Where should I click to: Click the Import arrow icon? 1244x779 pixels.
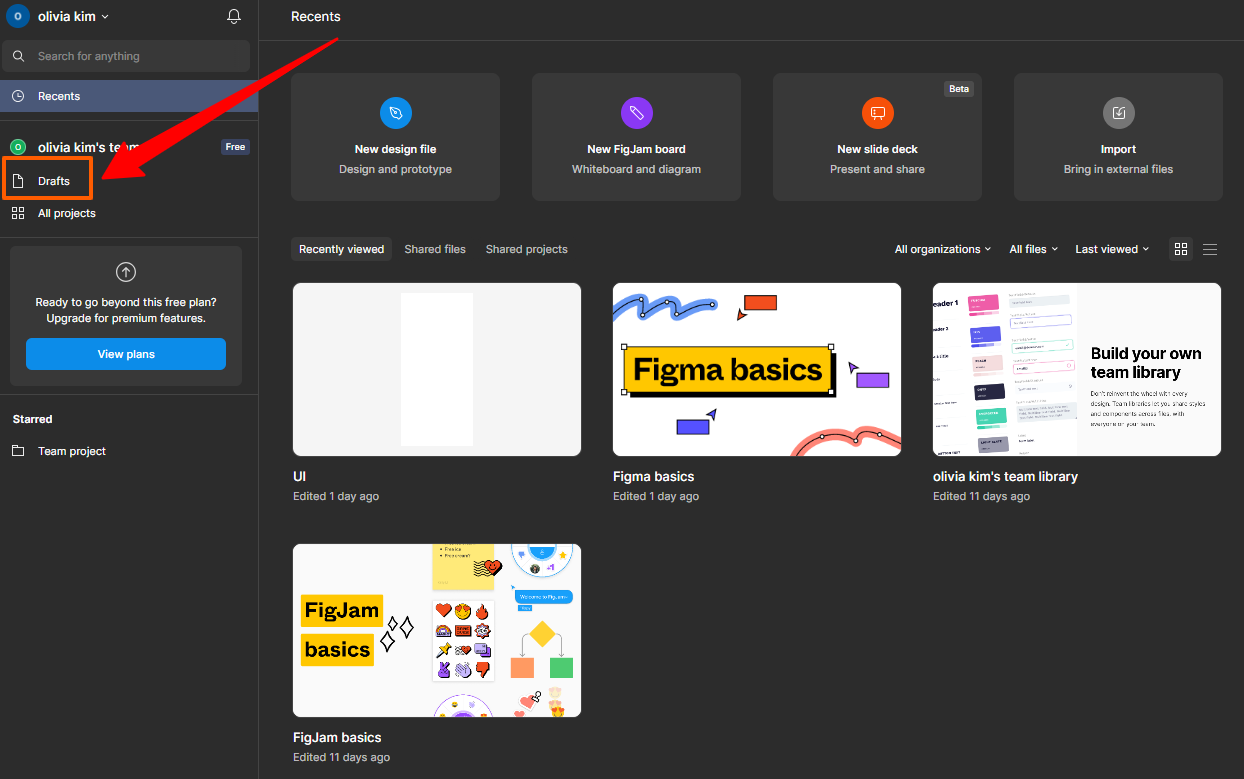pyautogui.click(x=1118, y=113)
